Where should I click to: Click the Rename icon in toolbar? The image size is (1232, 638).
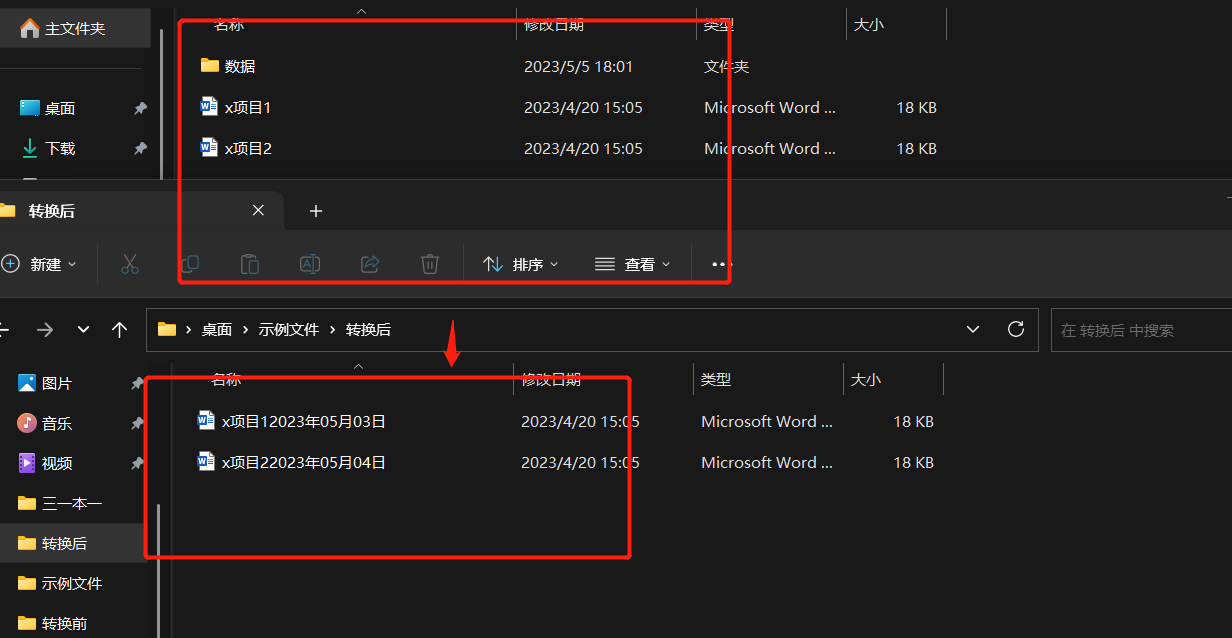click(x=310, y=264)
